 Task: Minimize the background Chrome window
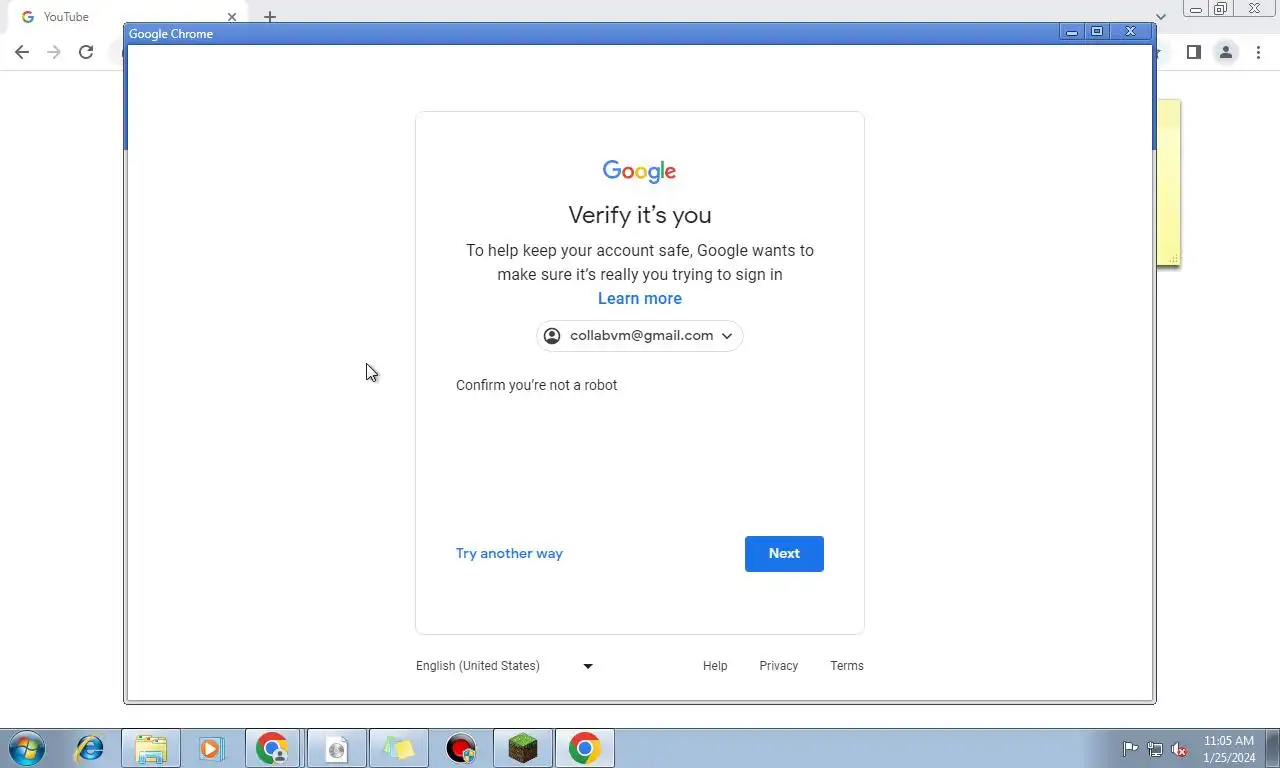tap(1196, 9)
